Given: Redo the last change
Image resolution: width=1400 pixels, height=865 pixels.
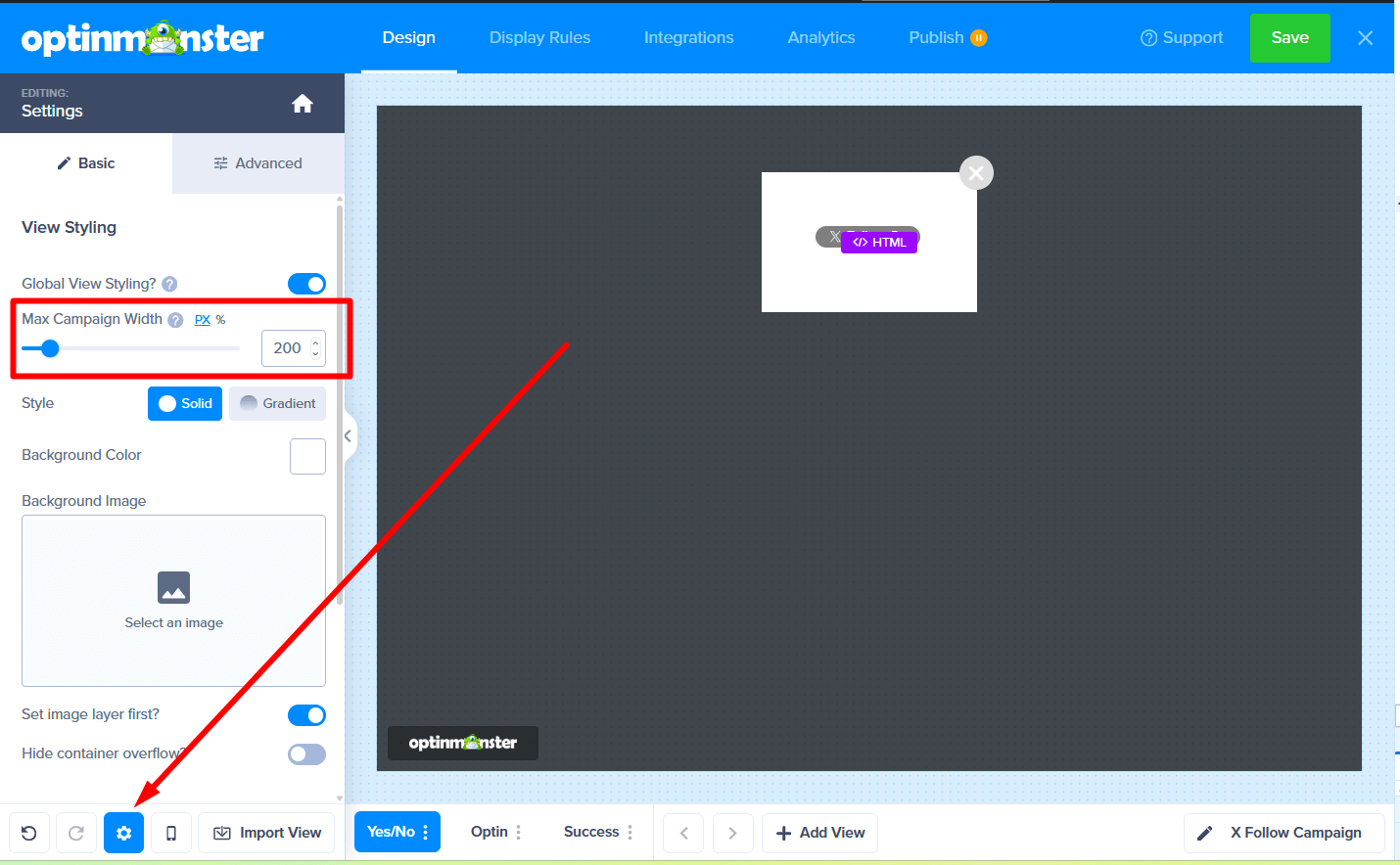Looking at the screenshot, I should 76,833.
